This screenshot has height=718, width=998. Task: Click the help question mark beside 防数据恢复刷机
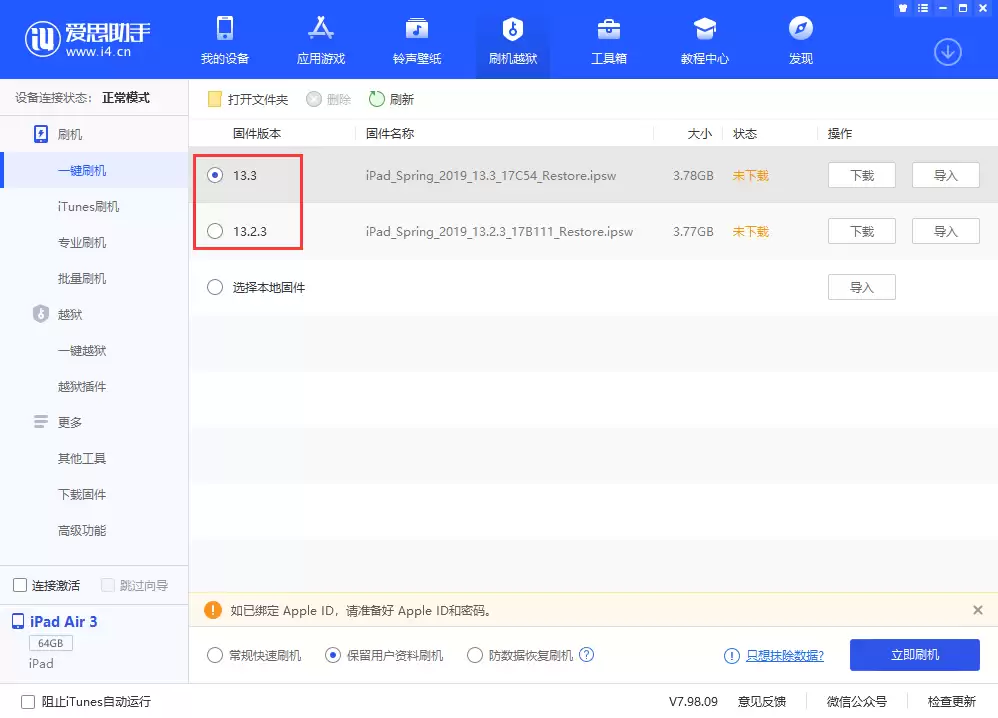[x=586, y=654]
